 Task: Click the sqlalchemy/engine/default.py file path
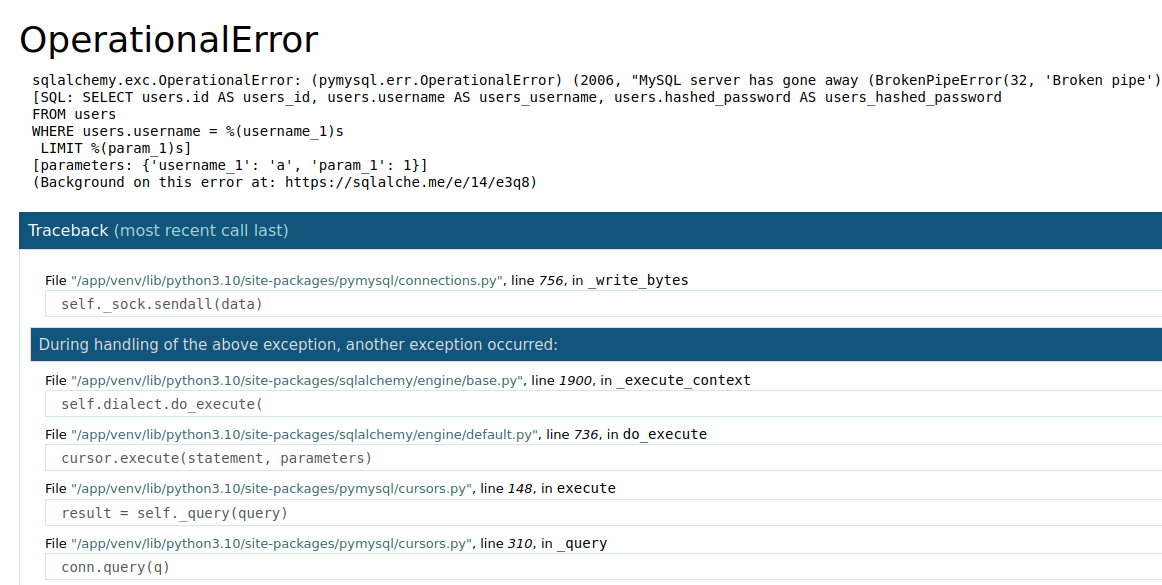[x=305, y=434]
